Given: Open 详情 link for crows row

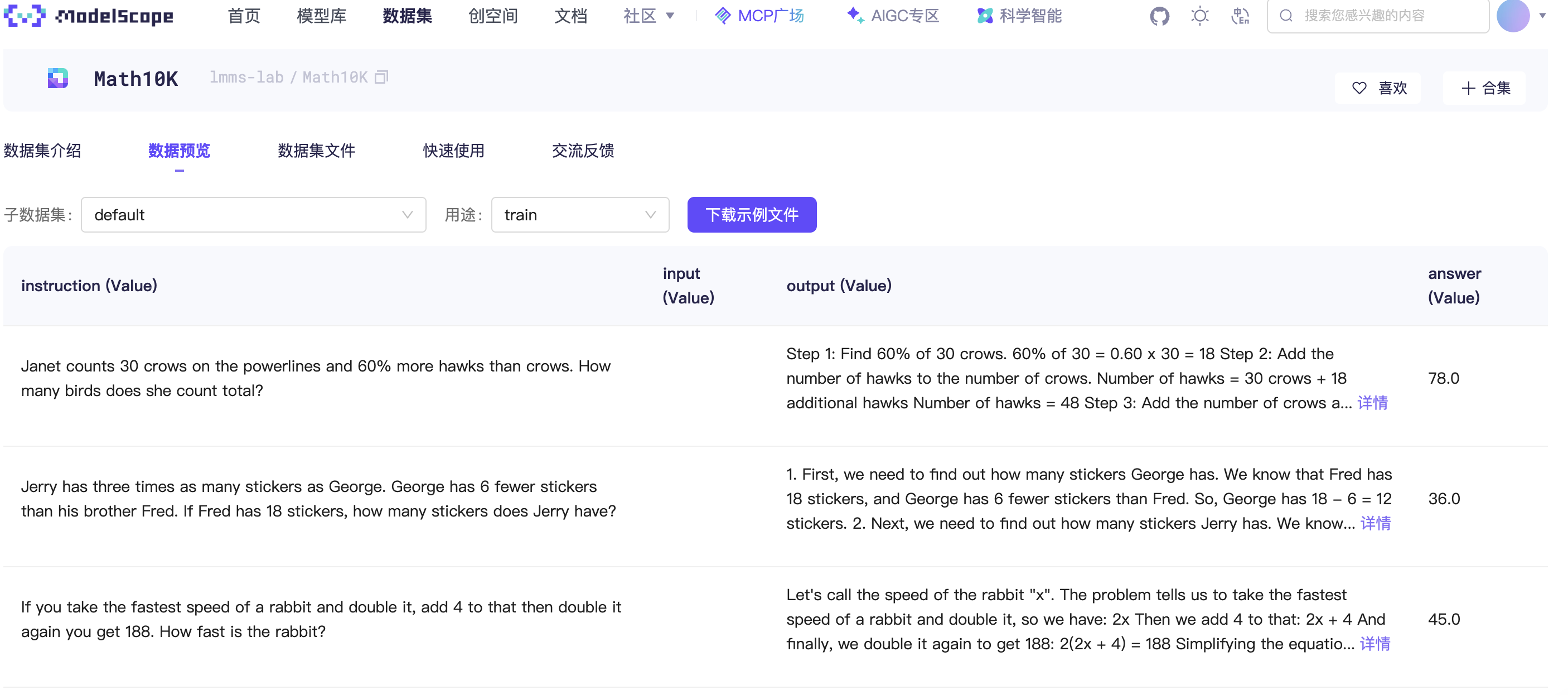Looking at the screenshot, I should coord(1372,403).
